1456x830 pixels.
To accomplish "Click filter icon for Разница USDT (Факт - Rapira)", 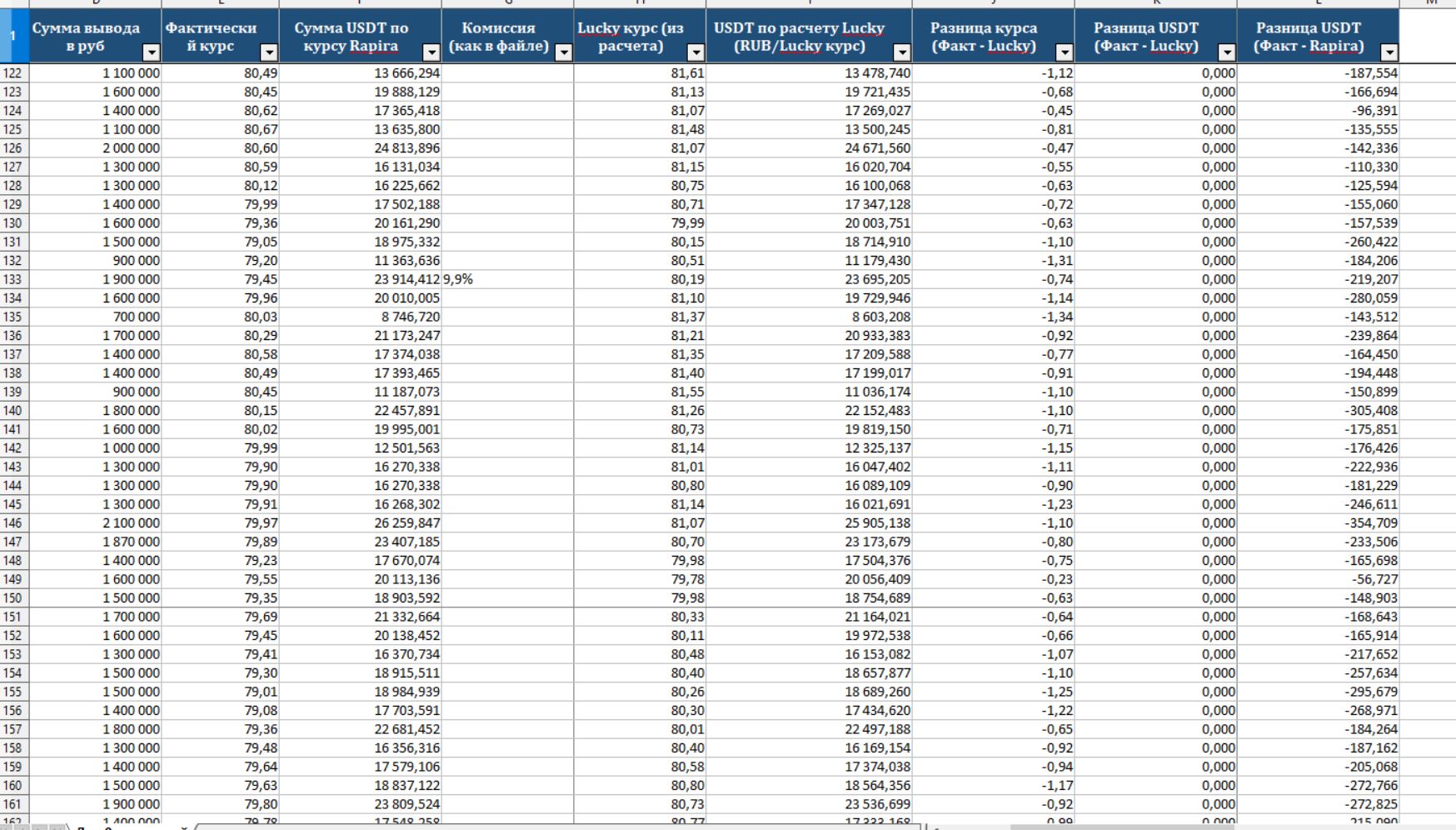I will [1389, 52].
